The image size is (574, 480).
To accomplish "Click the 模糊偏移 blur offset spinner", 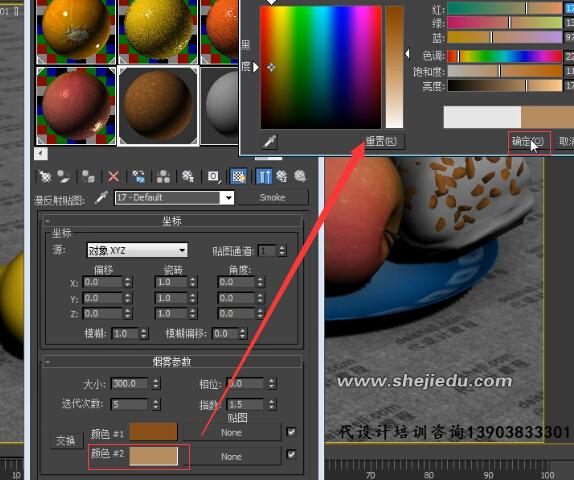I will point(243,334).
